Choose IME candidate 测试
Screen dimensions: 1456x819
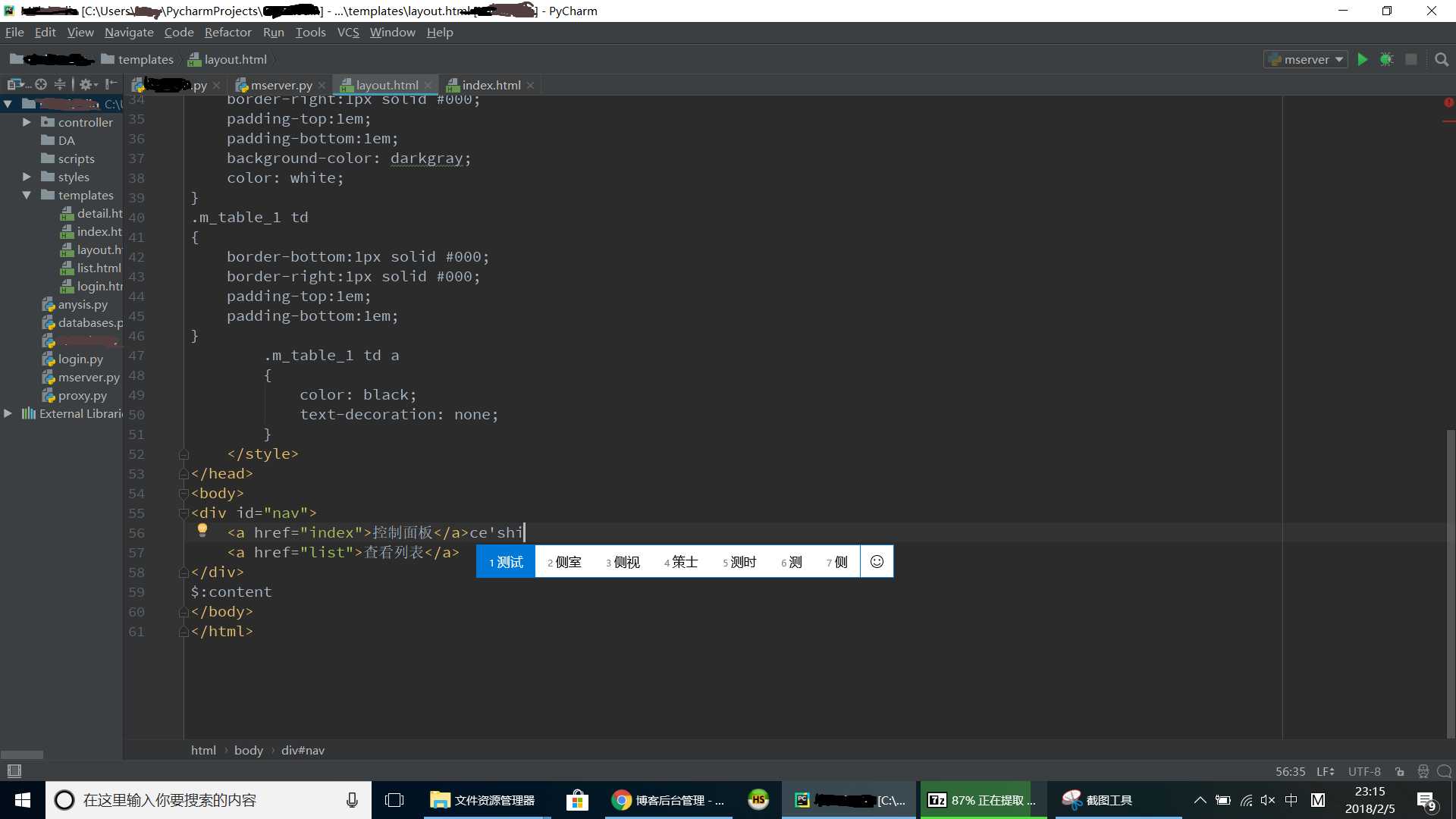point(506,562)
